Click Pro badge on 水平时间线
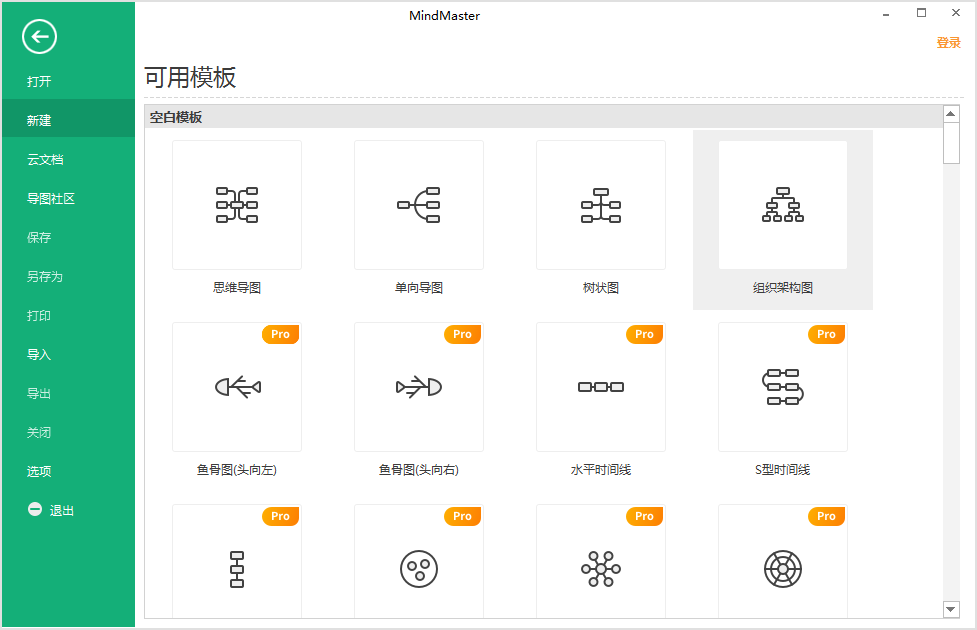Image resolution: width=977 pixels, height=630 pixels. coord(644,334)
